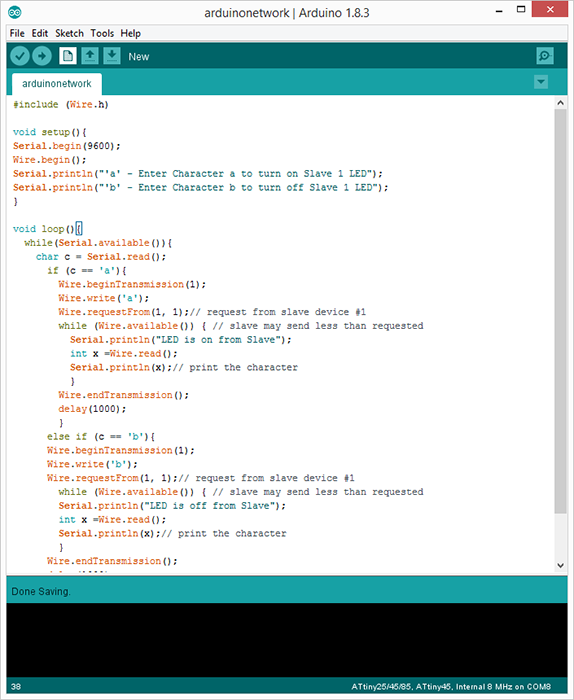Click the line '#include (Wire.h)'
Viewport: 574px width, 700px height.
click(61, 104)
